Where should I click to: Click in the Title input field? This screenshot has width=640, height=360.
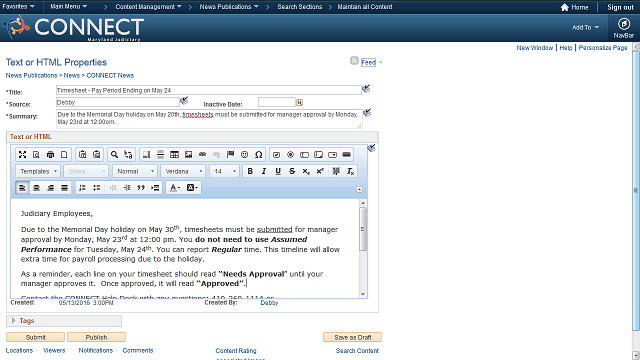[209, 90]
